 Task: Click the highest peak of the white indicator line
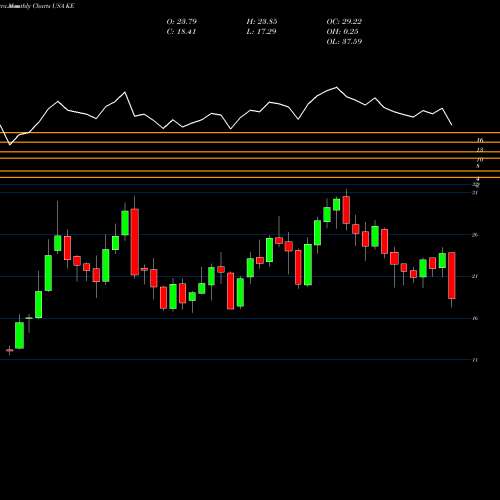[336, 87]
